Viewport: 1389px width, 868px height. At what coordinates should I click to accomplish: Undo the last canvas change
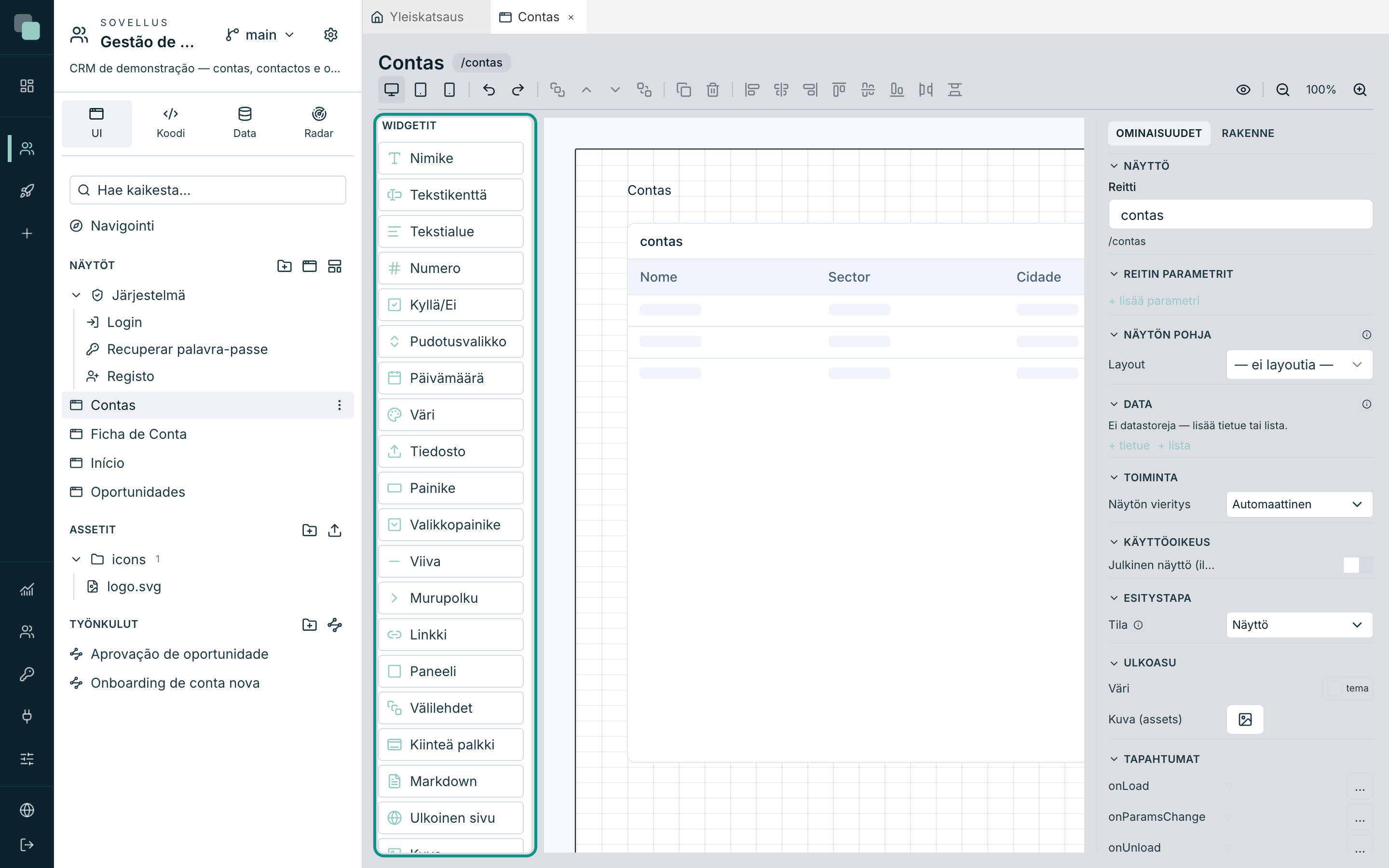click(x=489, y=90)
